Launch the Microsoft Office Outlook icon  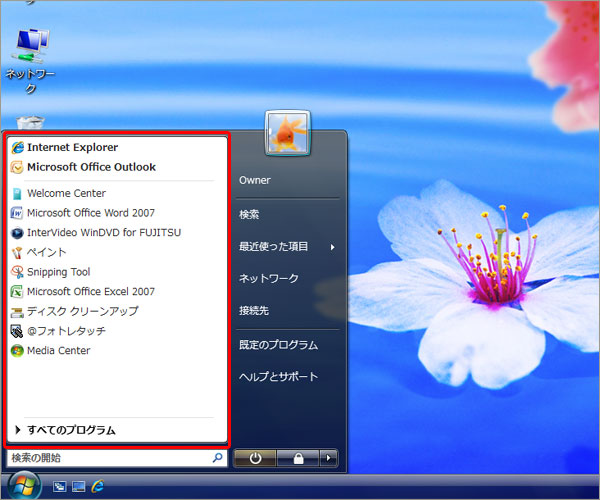[x=17, y=167]
